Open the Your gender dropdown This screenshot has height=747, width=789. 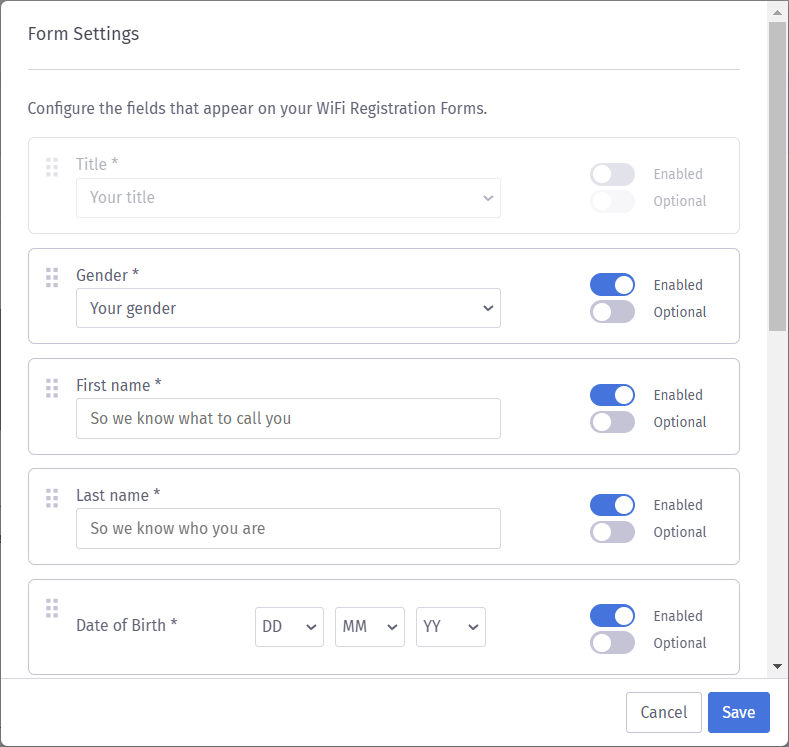click(288, 308)
